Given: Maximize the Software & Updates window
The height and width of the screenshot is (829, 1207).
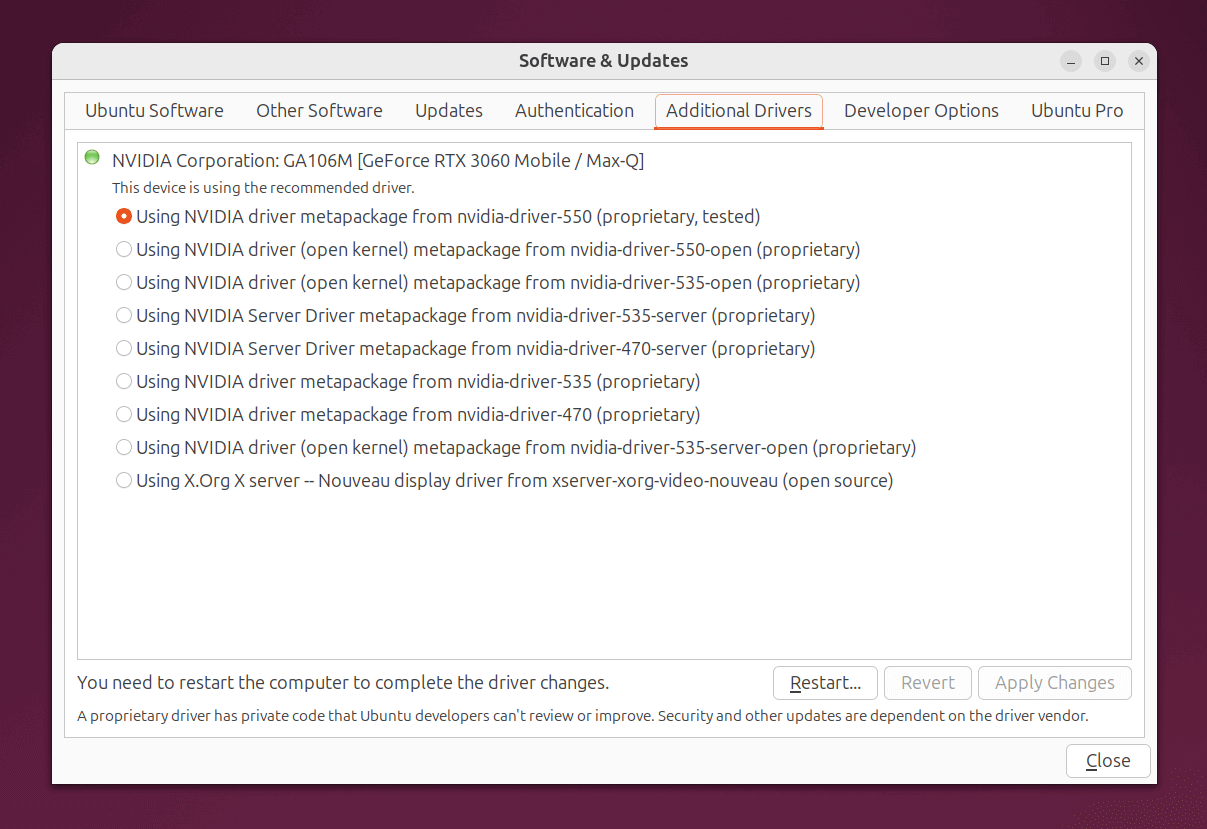Looking at the screenshot, I should coord(1105,61).
